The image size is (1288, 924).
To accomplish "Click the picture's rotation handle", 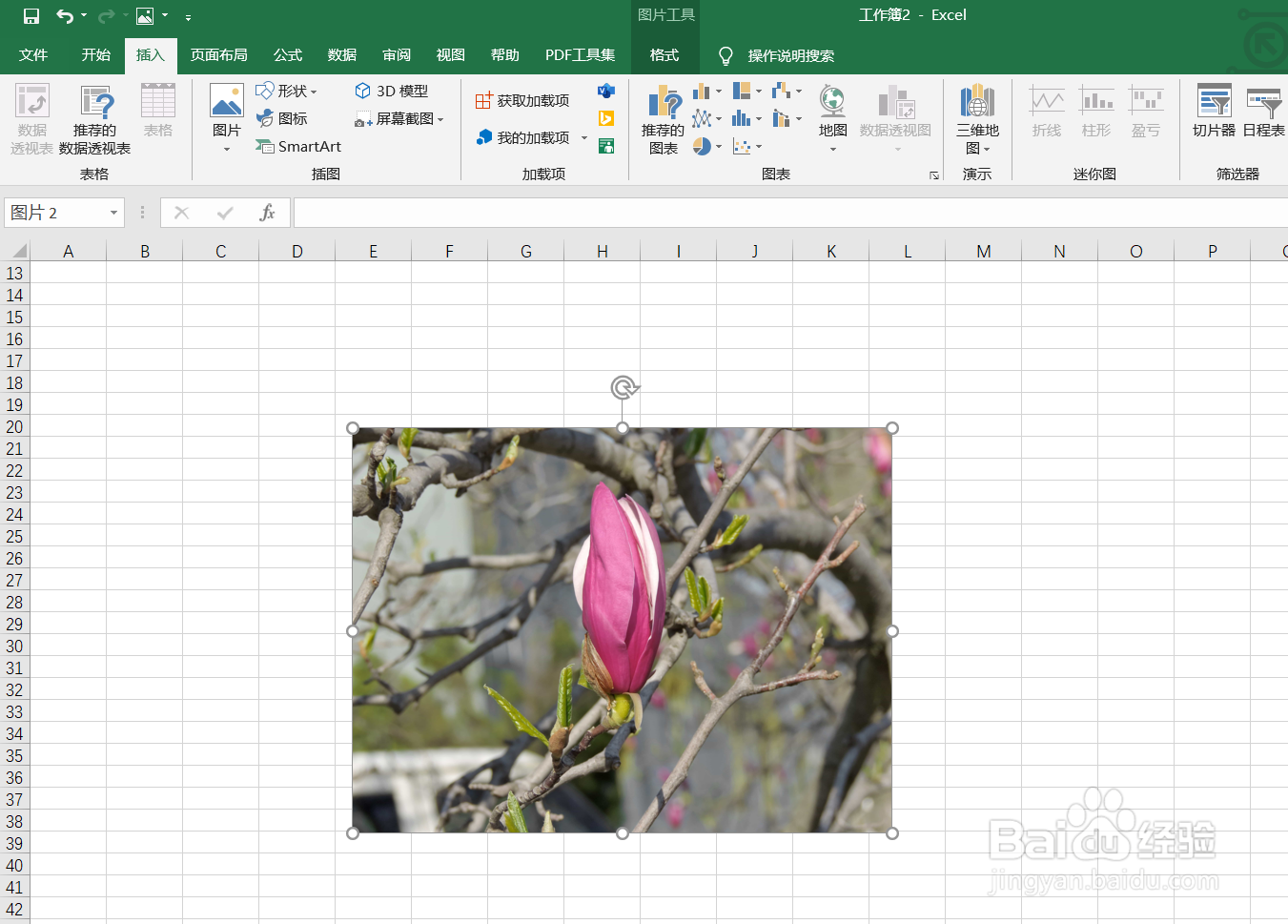I will pyautogui.click(x=624, y=387).
